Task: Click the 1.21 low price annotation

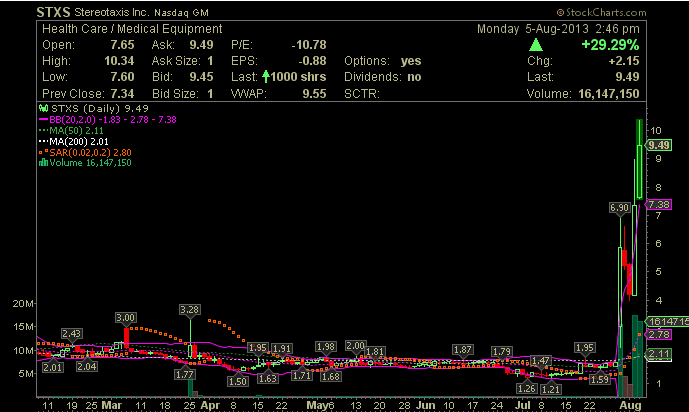Action: coord(551,389)
